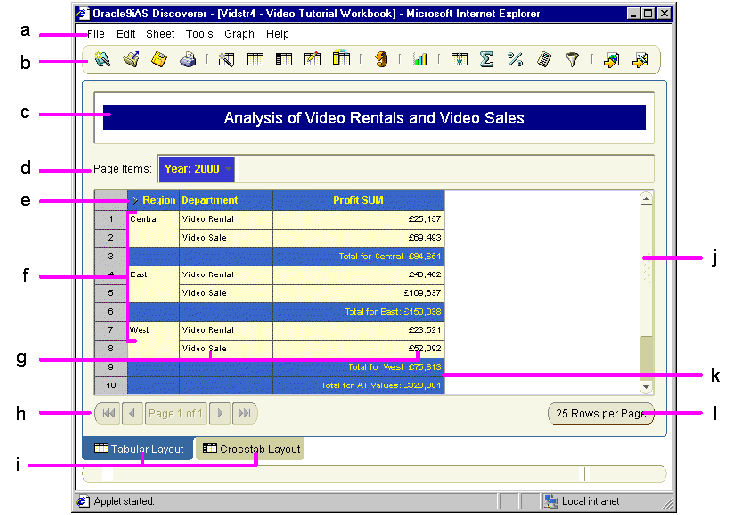Screen dimensions: 733x515
Task: Go to the next page arrow
Action: [220, 413]
